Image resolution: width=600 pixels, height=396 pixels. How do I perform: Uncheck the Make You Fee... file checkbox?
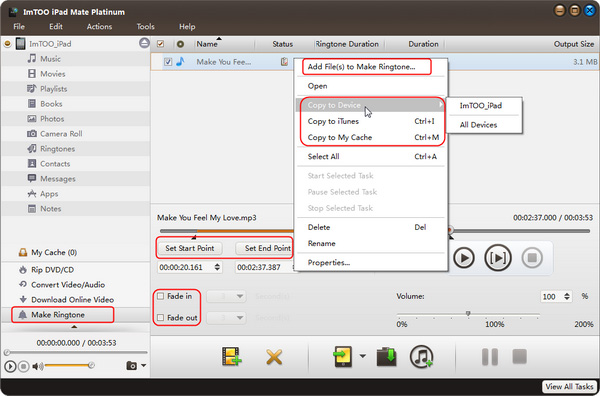click(168, 62)
